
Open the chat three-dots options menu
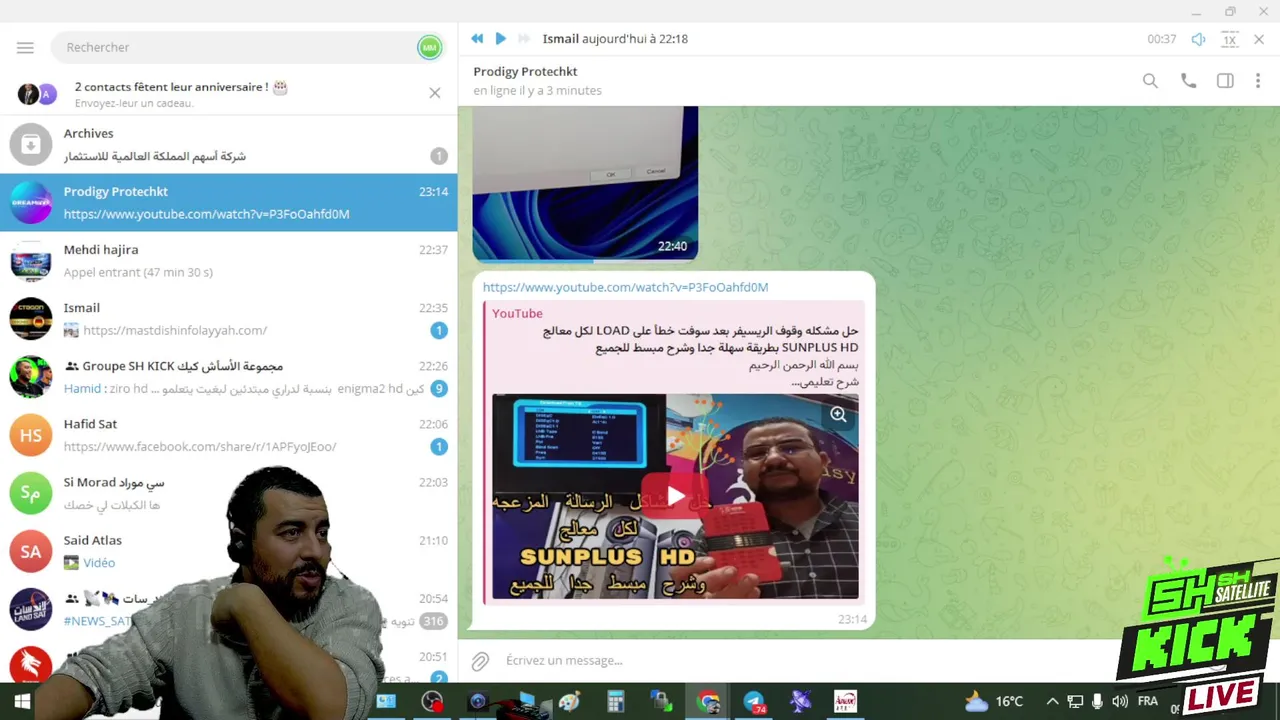pyautogui.click(x=1258, y=81)
